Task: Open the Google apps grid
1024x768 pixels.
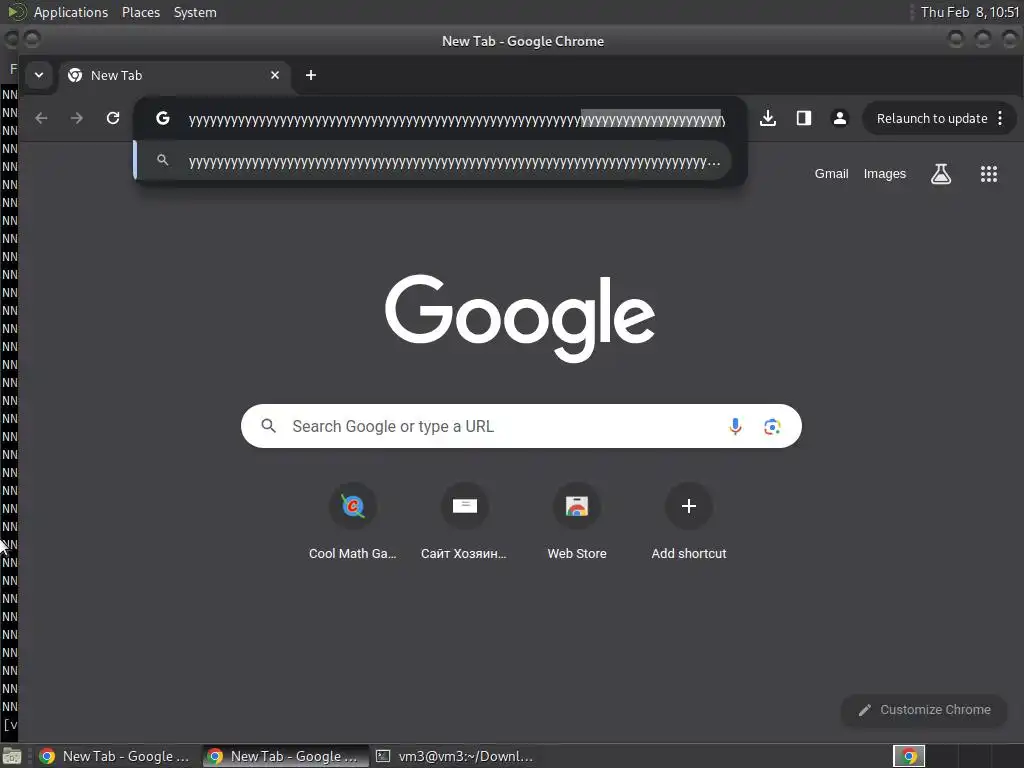Action: (x=989, y=174)
